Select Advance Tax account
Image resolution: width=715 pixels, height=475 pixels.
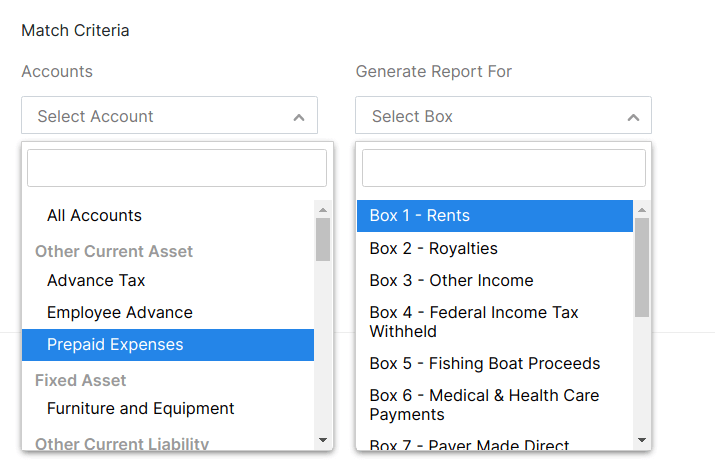[x=96, y=280]
